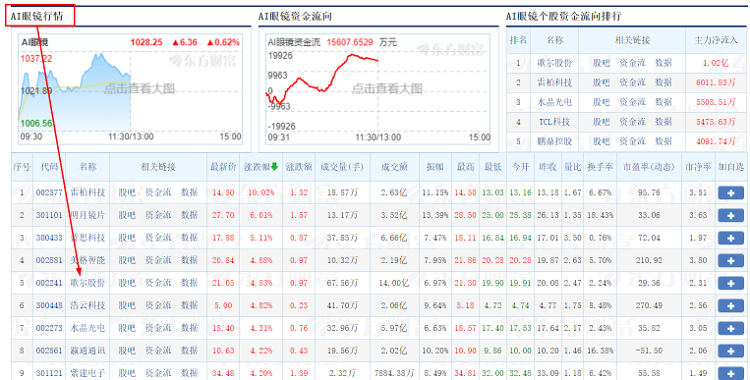750x380 pixels.
Task: Select index value 1028.25 above price chart
Action: (x=146, y=42)
